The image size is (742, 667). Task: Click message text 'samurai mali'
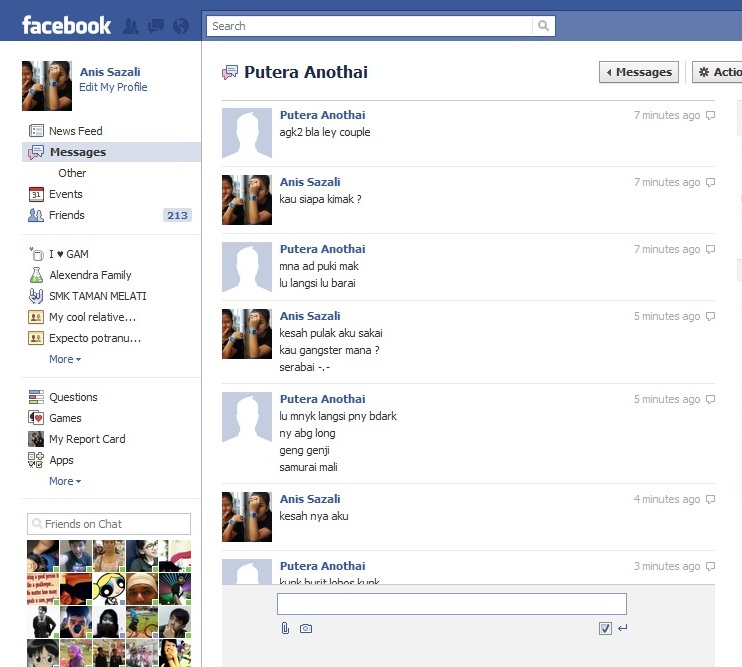308,467
